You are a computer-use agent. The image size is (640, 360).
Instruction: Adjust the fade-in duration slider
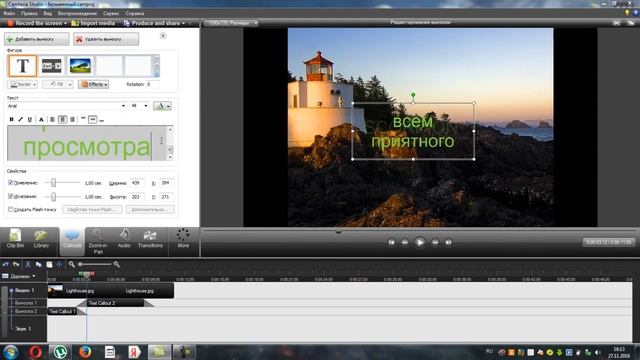tap(53, 183)
